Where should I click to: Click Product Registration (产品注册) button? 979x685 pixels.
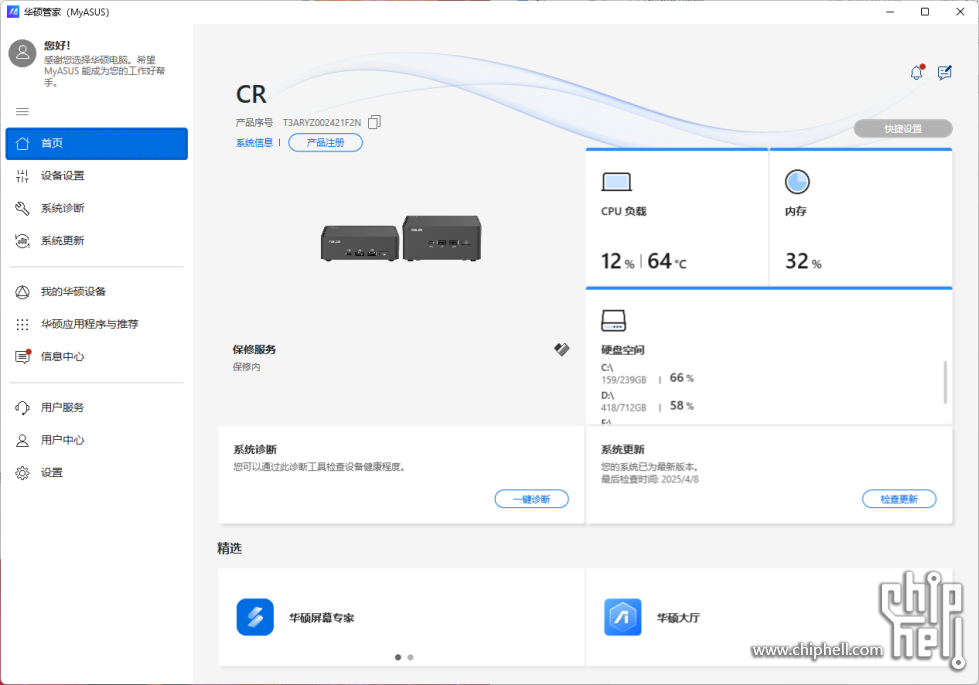[325, 142]
